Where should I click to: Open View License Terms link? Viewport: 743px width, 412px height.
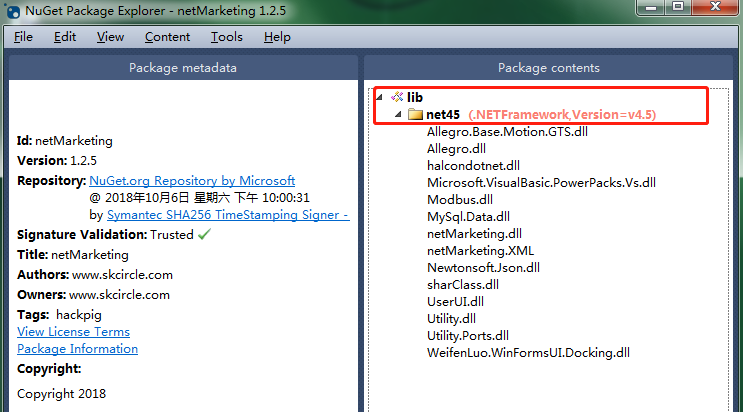[73, 332]
